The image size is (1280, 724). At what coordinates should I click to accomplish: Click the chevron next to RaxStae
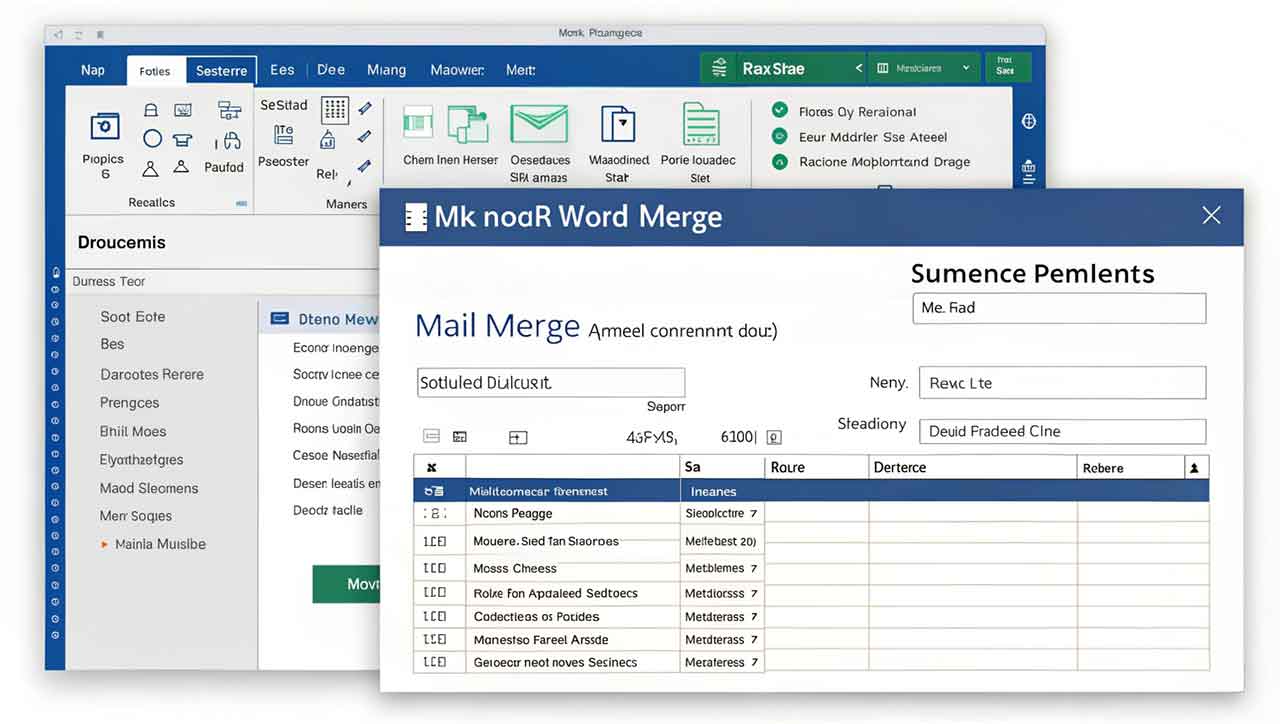[x=858, y=68]
